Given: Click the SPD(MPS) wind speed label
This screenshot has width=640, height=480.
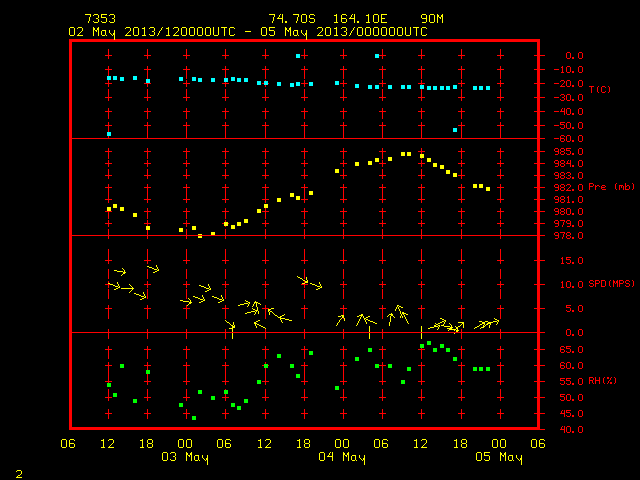Looking at the screenshot, I should pos(611,283).
